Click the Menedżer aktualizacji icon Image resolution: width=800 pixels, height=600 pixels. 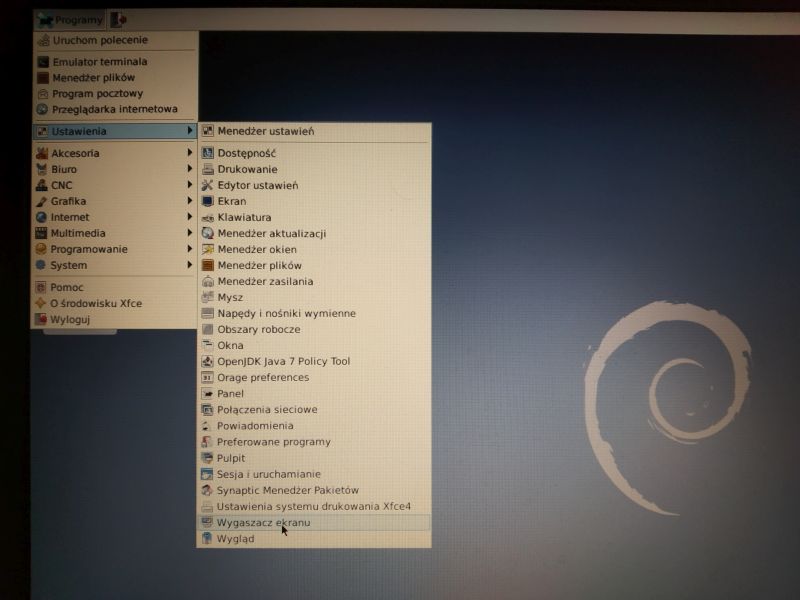208,233
